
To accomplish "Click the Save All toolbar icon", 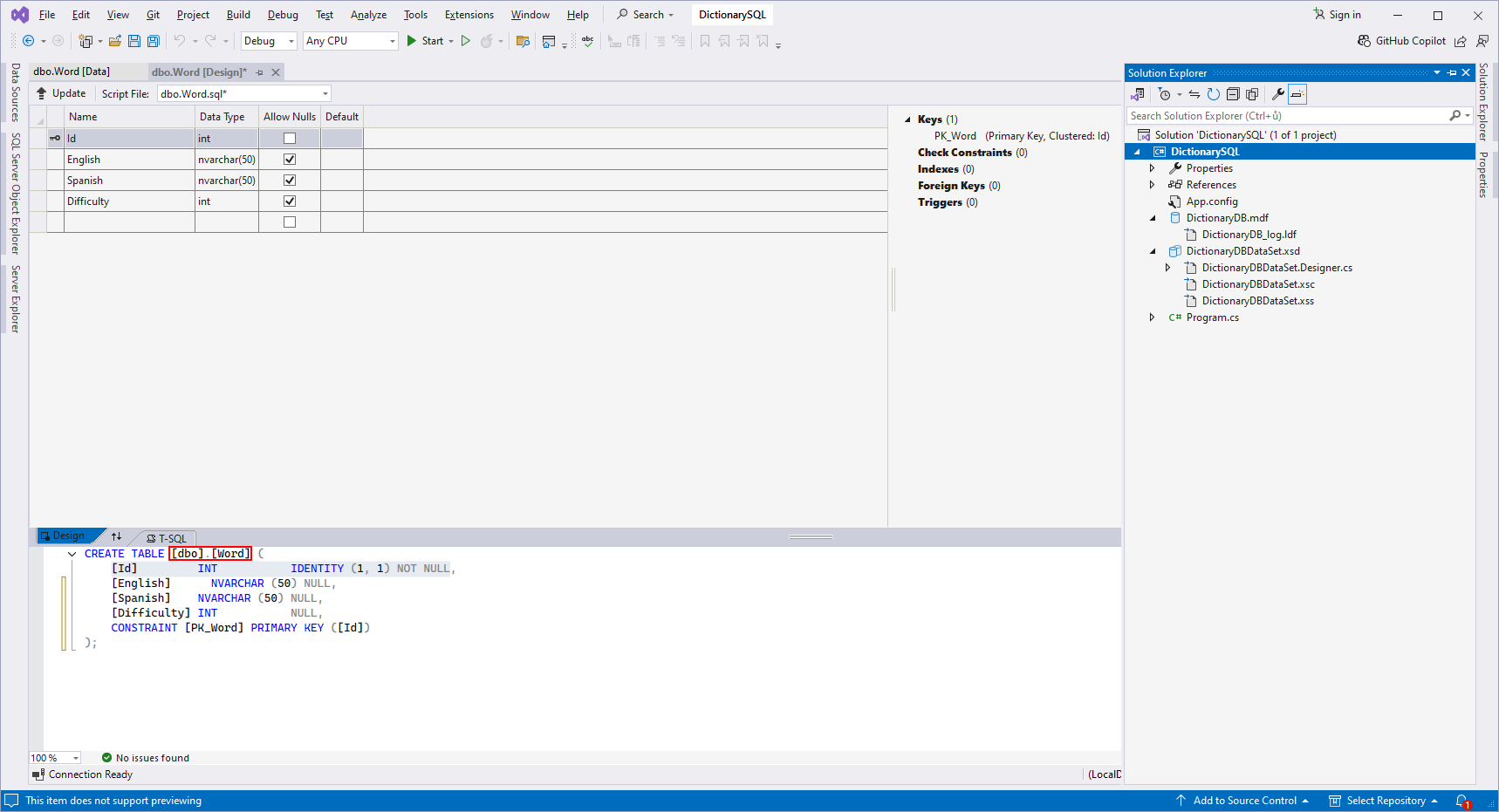I will pos(154,41).
